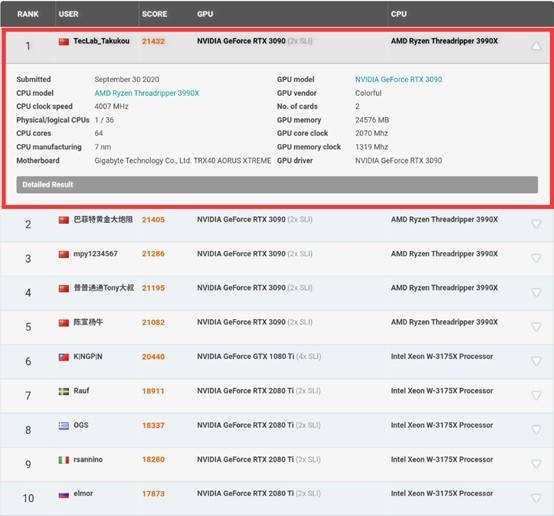Expand details for Rauf row
Viewport: 554px width, 516px height.
click(536, 395)
